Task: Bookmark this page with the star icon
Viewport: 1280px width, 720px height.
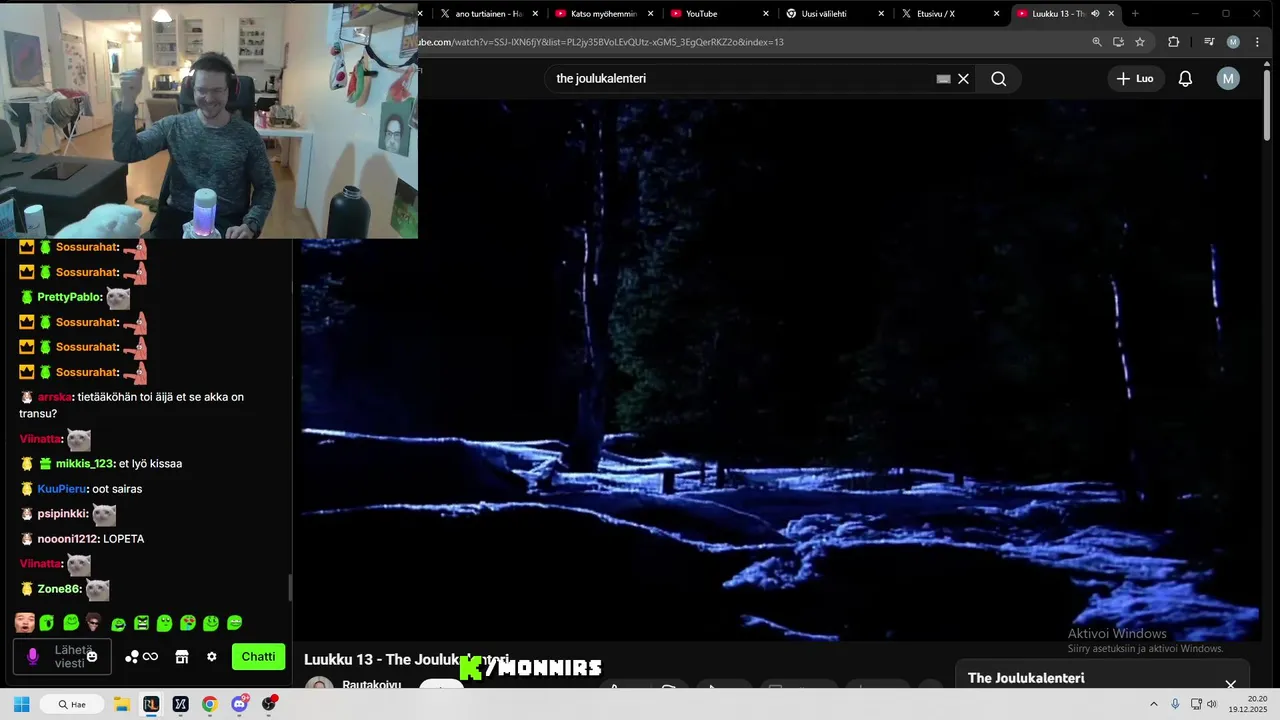Action: (1140, 42)
